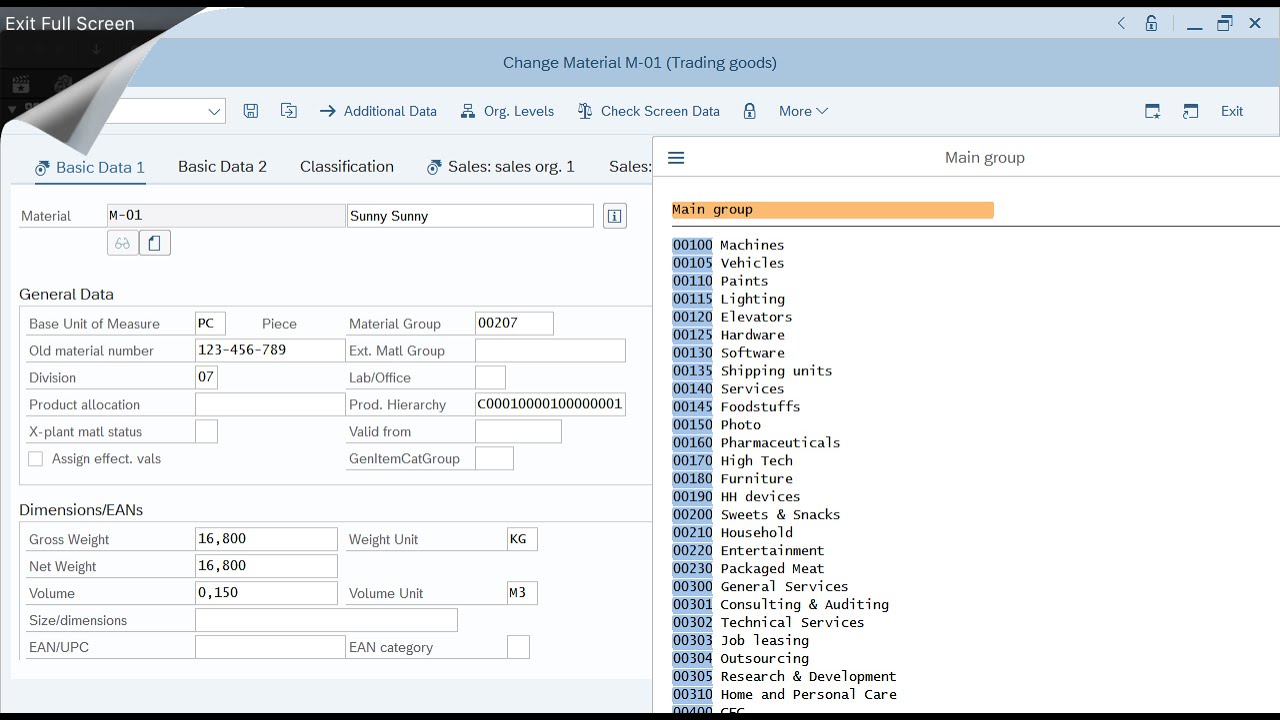Select main group 00305 Research & Development
The width and height of the screenshot is (1280, 720).
point(784,677)
